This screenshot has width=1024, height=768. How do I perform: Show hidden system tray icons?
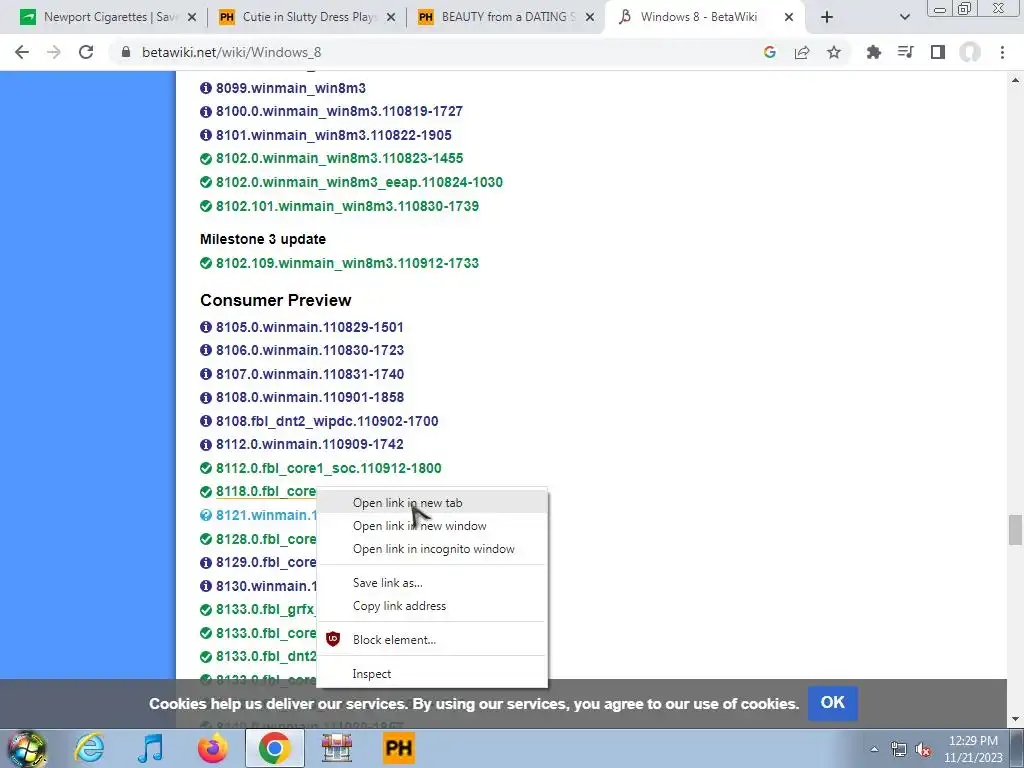(874, 750)
